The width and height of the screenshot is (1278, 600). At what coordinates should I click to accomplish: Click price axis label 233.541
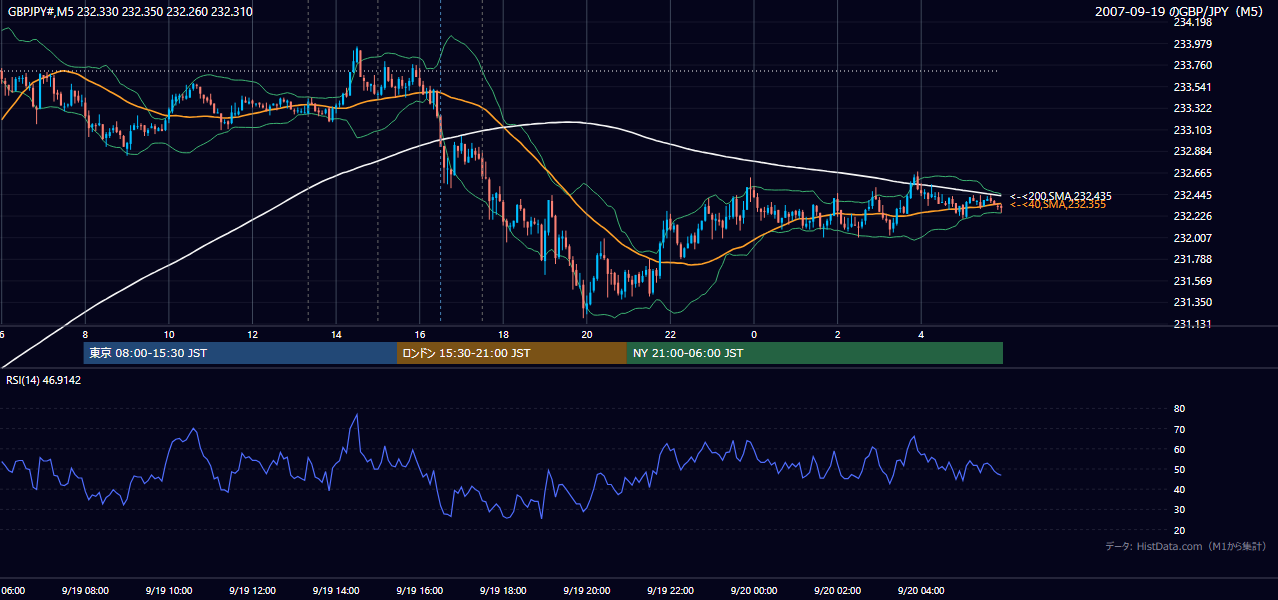pyautogui.click(x=1192, y=87)
